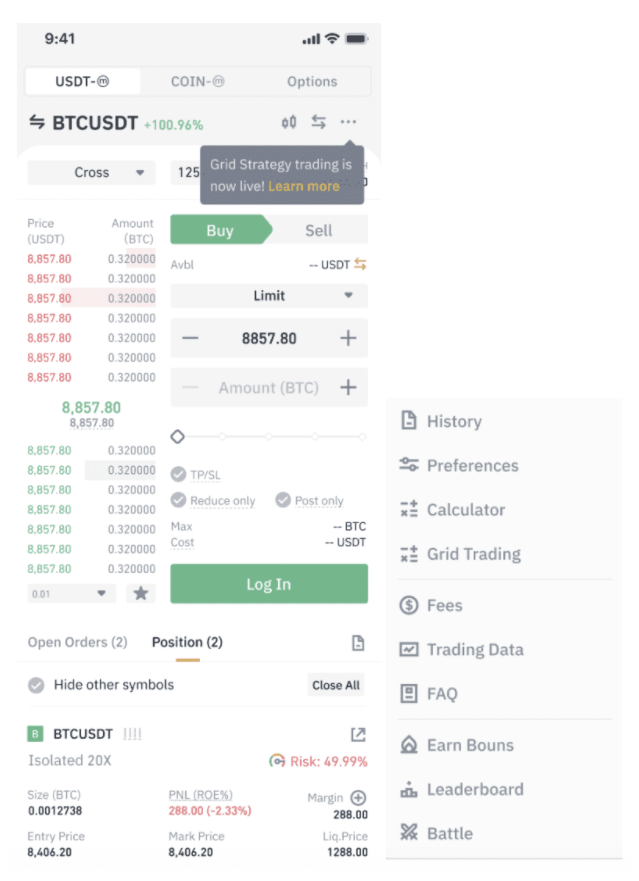Toggle the Reduce only option
639x881 pixels.
pyautogui.click(x=179, y=500)
